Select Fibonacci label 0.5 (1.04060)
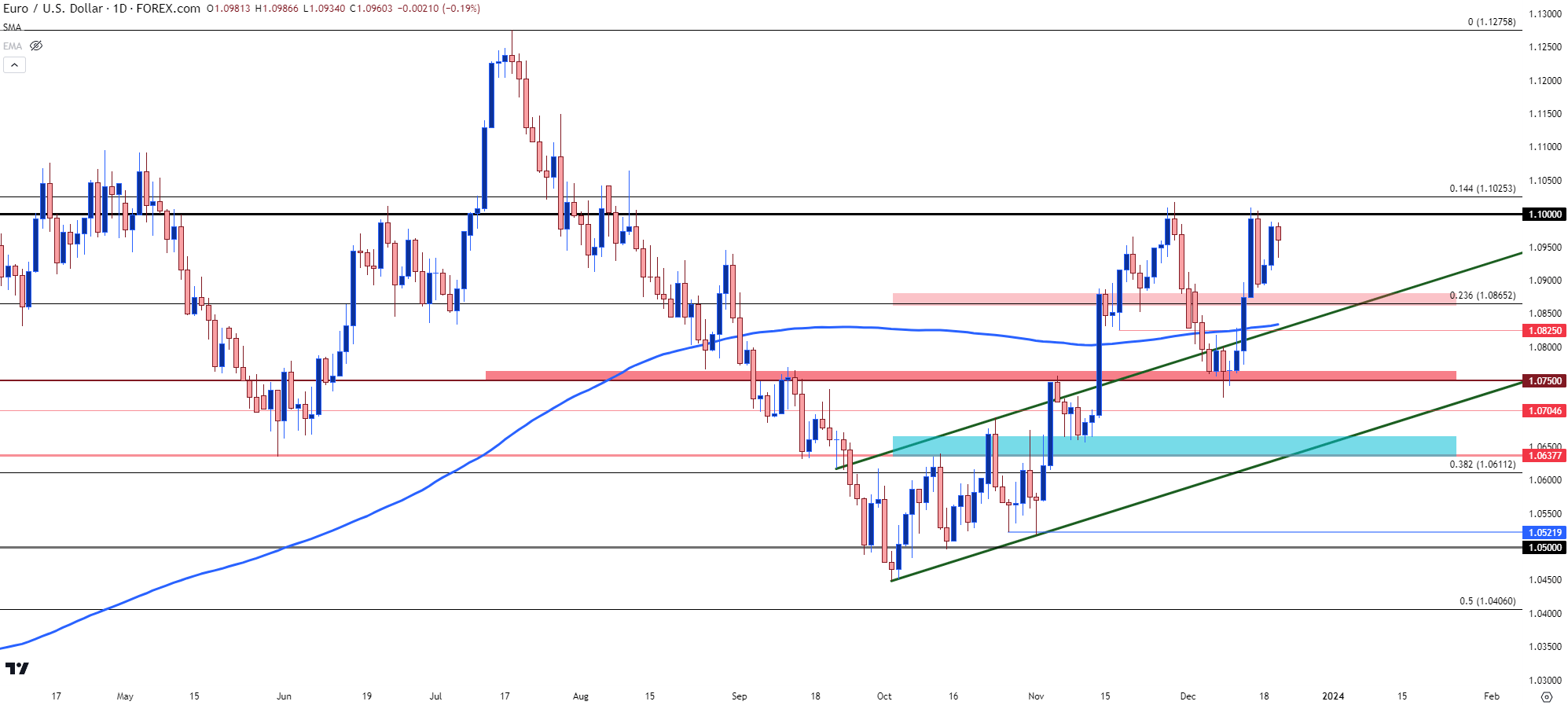The width and height of the screenshot is (1568, 705). pyautogui.click(x=1488, y=601)
